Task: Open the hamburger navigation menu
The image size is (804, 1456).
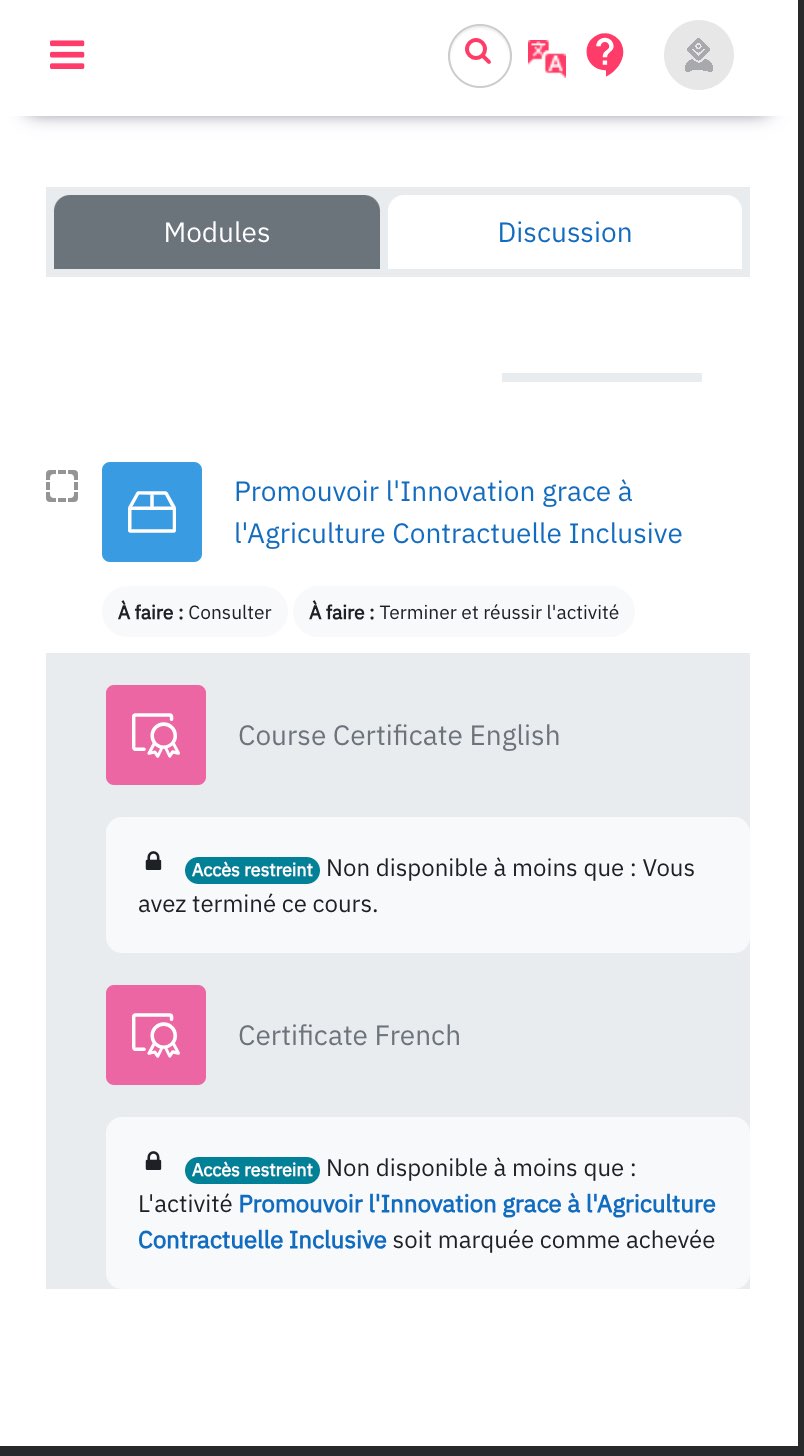Action: click(x=67, y=55)
